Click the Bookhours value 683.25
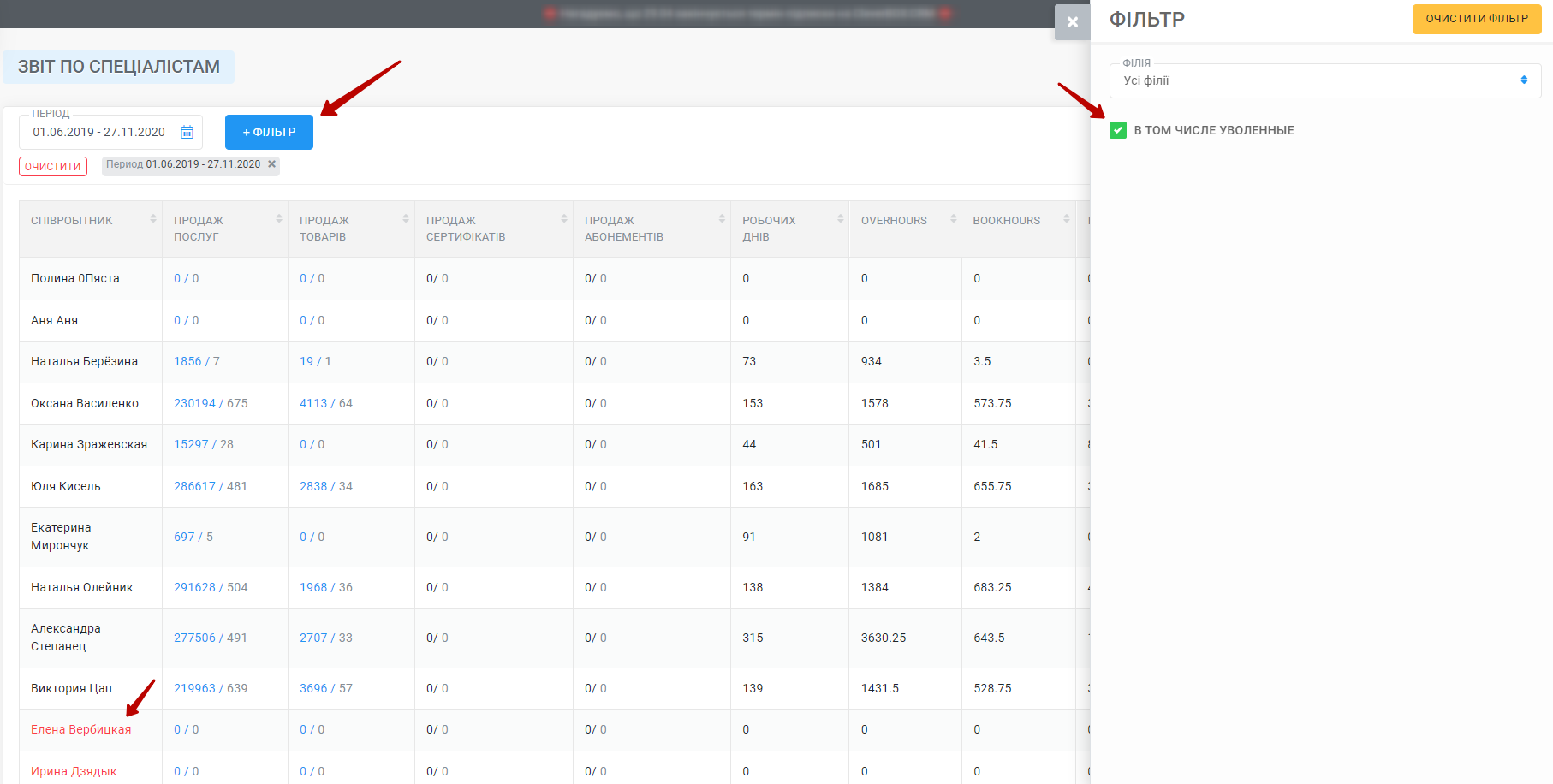 [x=992, y=587]
